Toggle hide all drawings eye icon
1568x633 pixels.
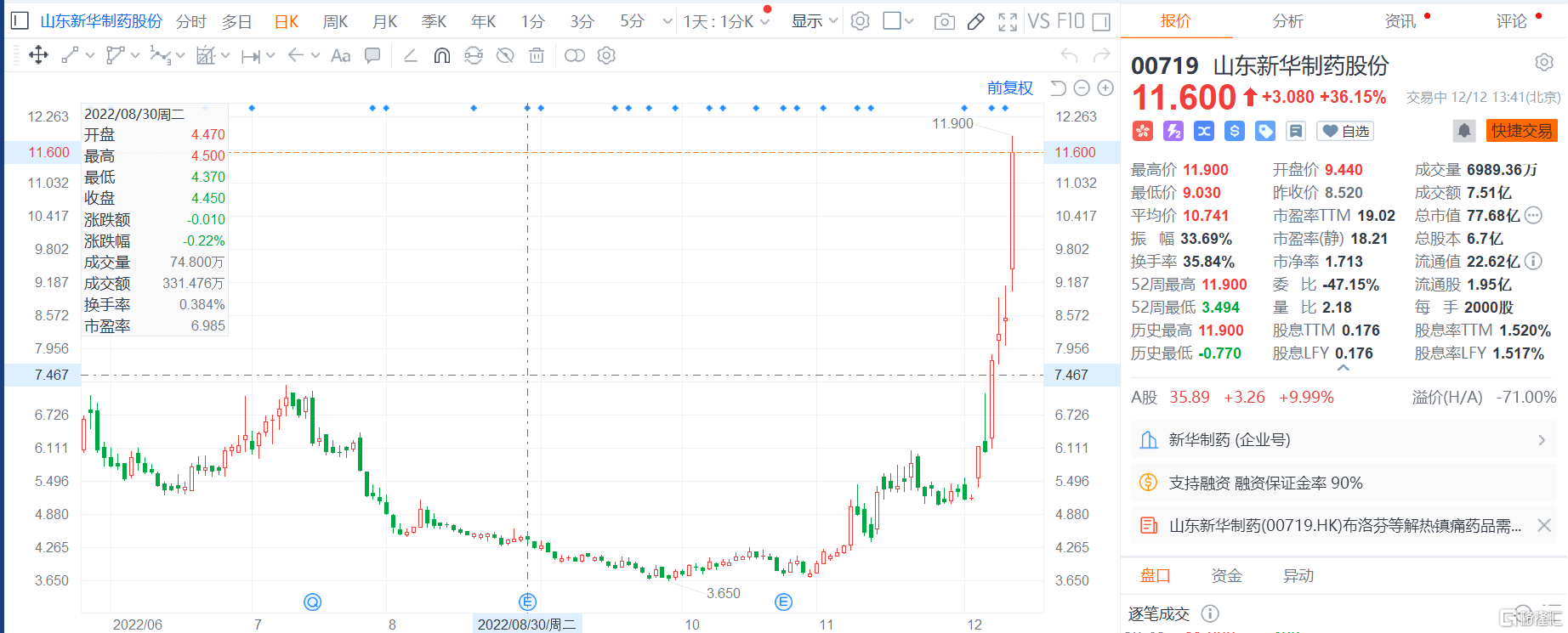coord(505,55)
